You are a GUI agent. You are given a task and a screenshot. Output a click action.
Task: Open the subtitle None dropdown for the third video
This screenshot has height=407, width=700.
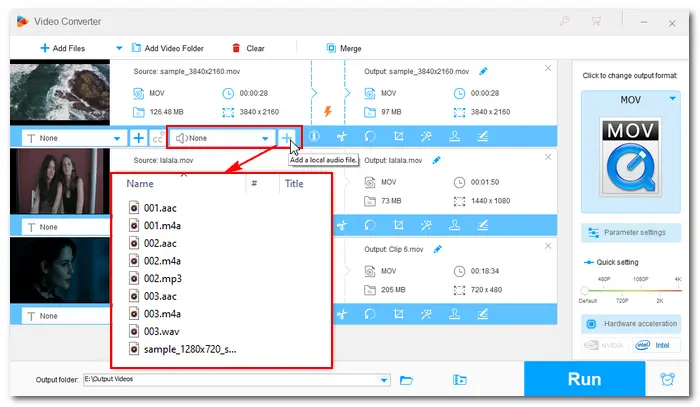66,316
